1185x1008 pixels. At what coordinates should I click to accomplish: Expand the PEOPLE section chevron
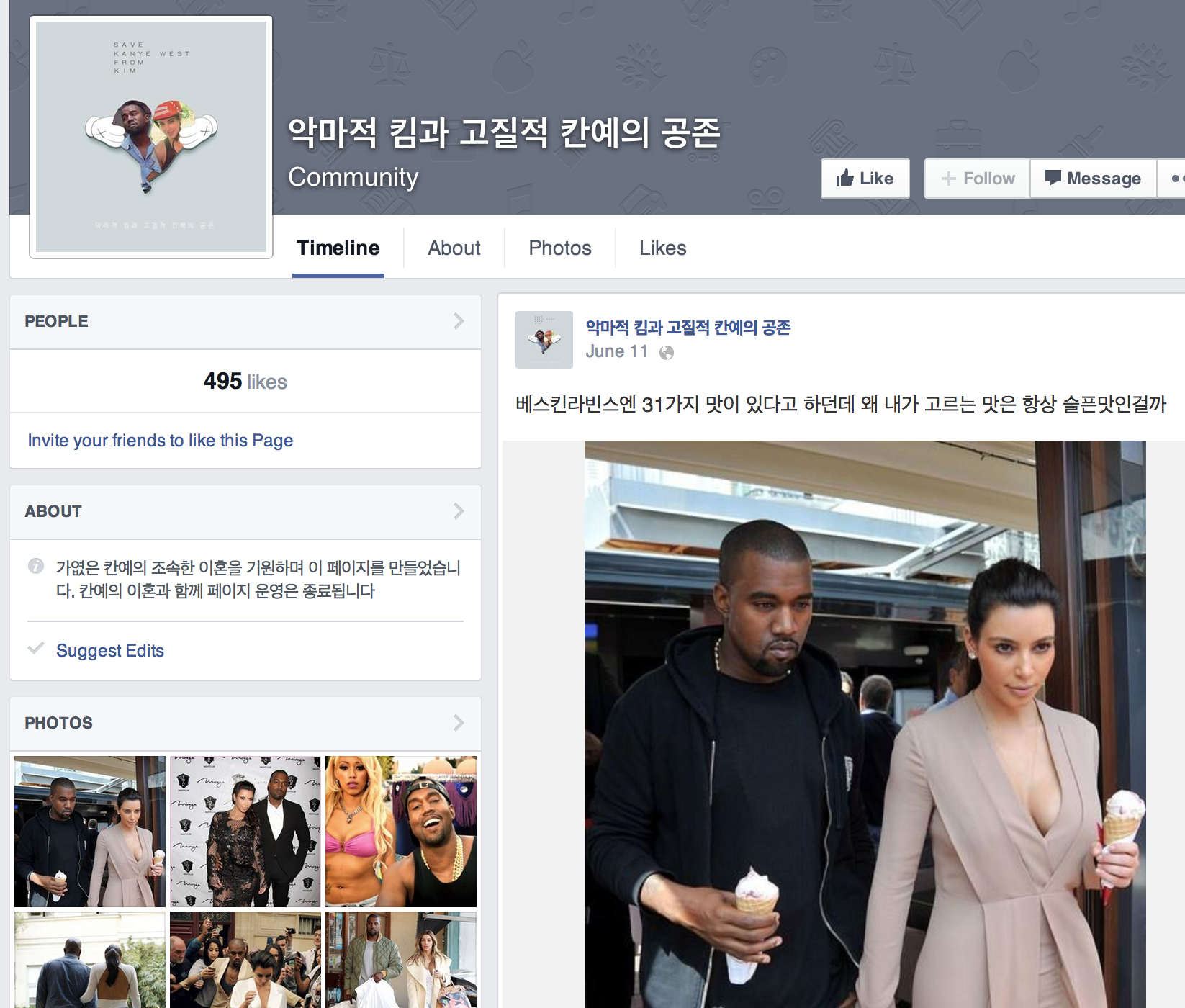[459, 321]
